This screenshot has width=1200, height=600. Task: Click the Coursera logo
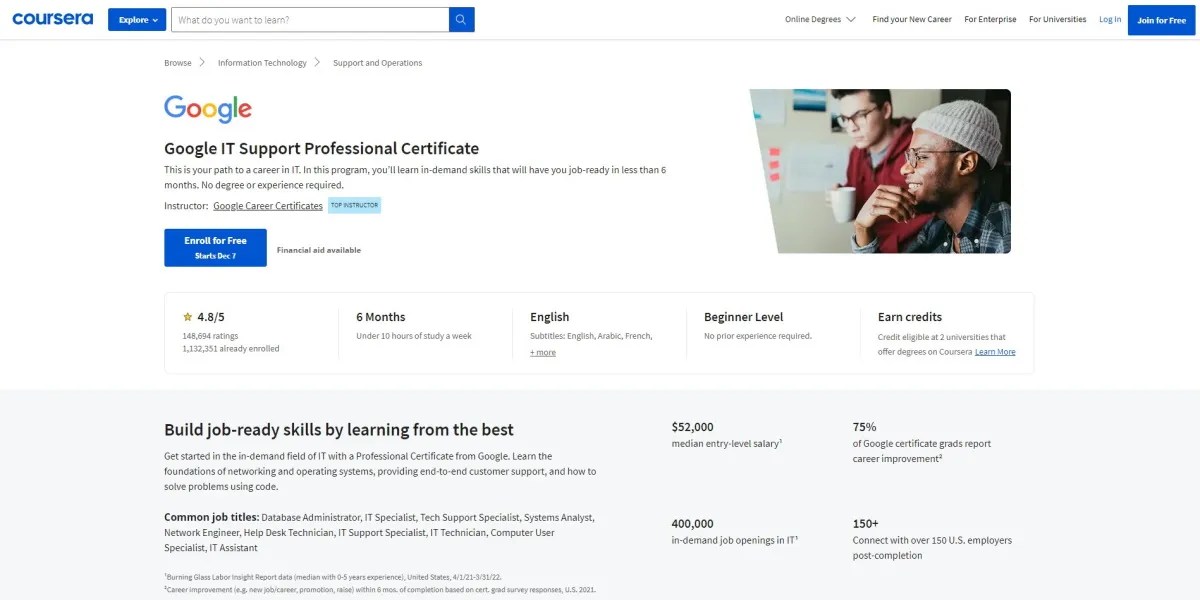[52, 18]
